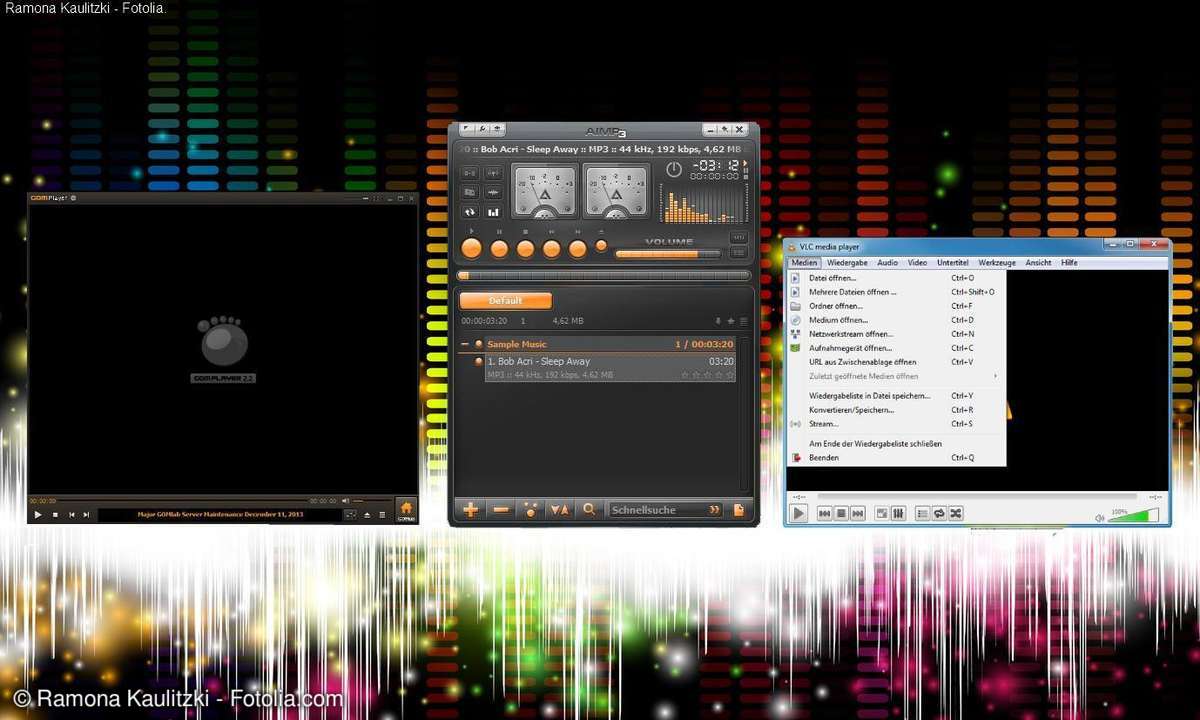1200x720 pixels.
Task: Adjust the AIMP VOLUME slider
Action: point(667,254)
